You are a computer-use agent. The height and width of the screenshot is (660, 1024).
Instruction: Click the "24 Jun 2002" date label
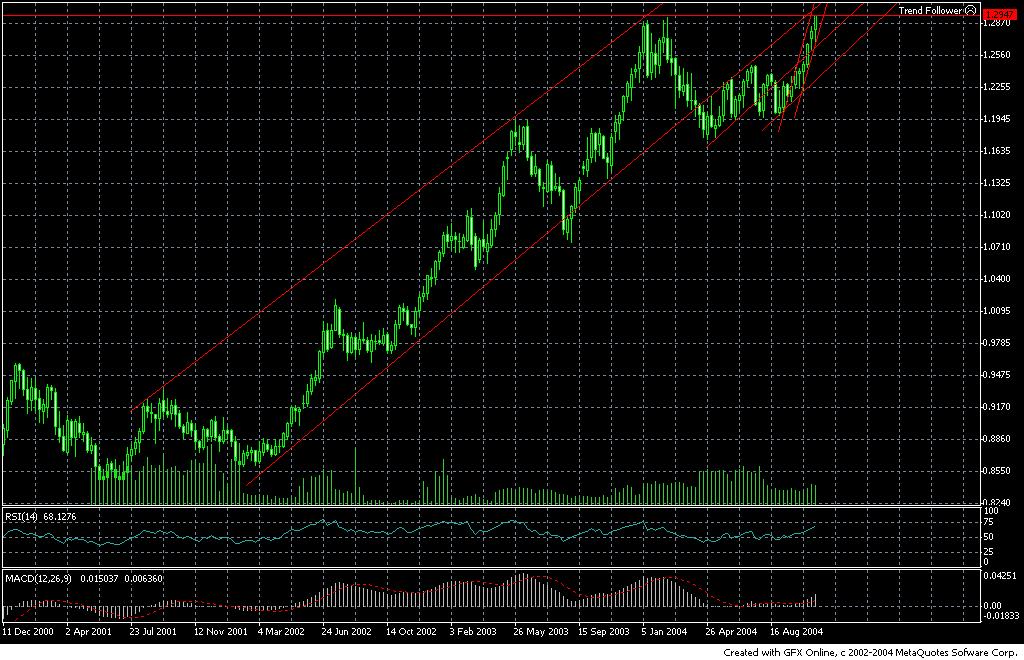point(346,632)
